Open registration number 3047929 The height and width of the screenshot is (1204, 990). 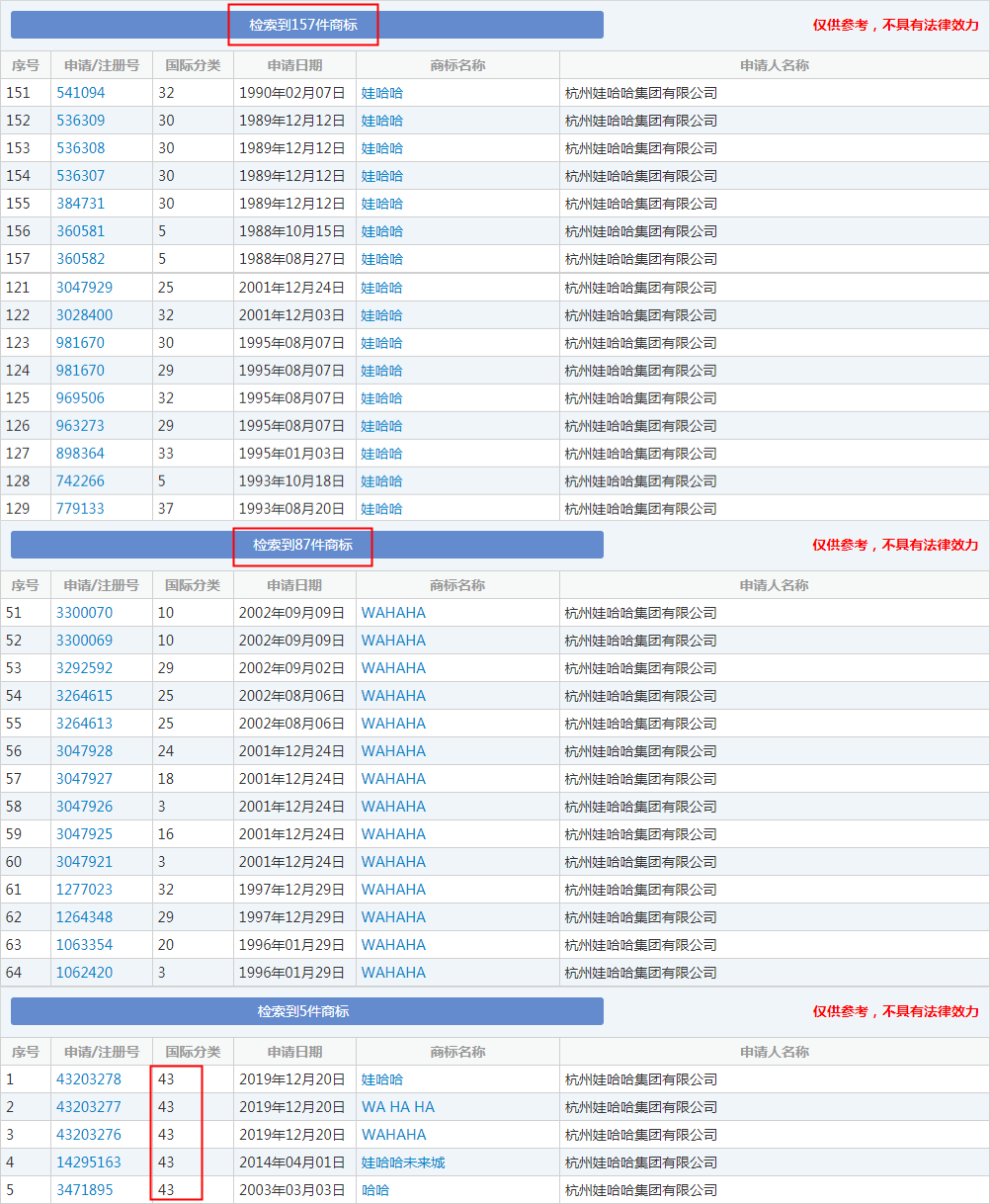[84, 288]
